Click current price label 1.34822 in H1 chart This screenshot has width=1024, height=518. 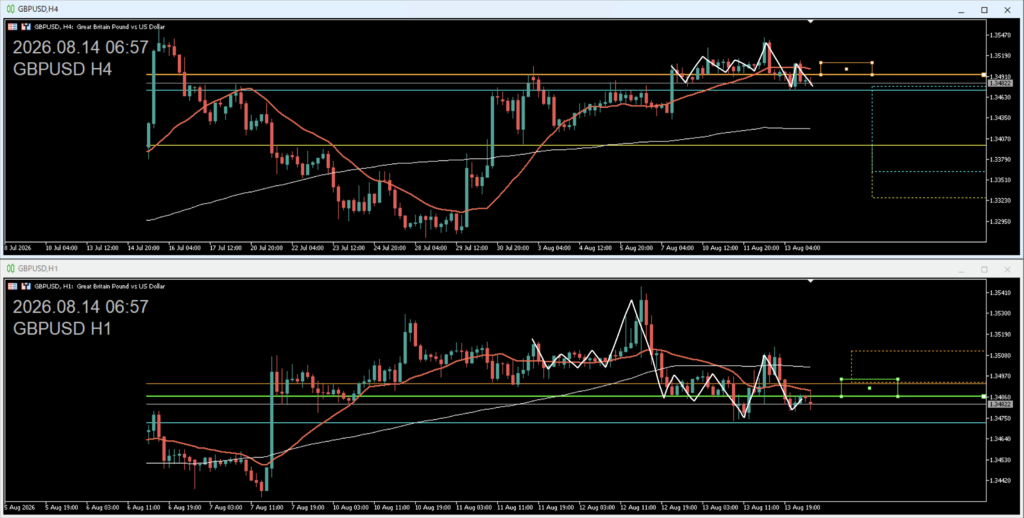[x=999, y=404]
